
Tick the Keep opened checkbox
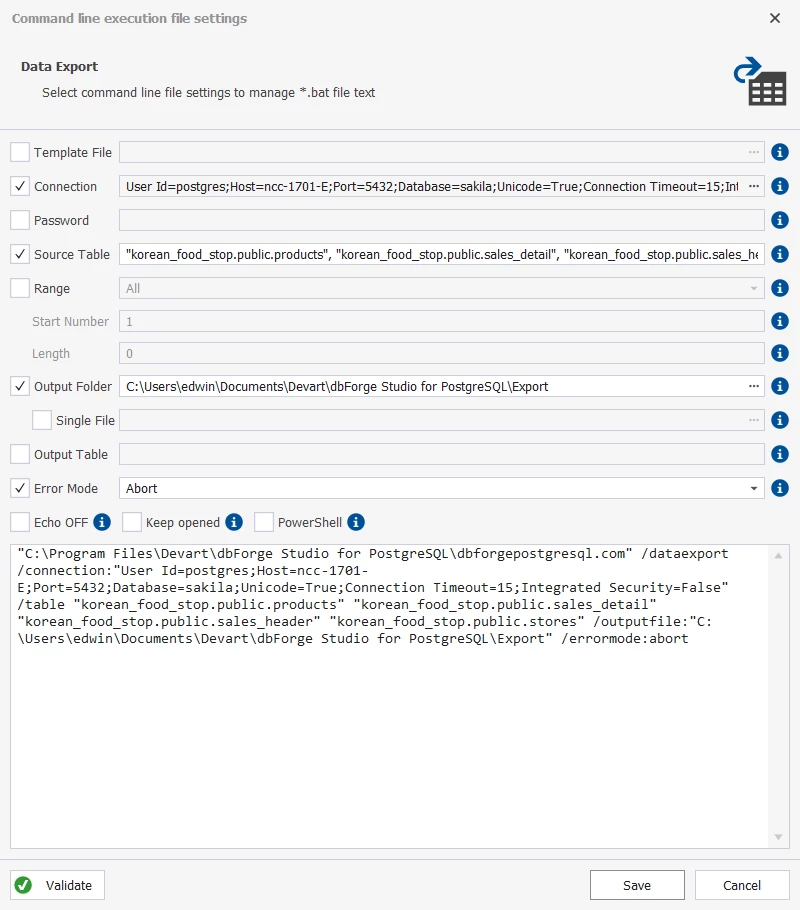click(x=132, y=522)
